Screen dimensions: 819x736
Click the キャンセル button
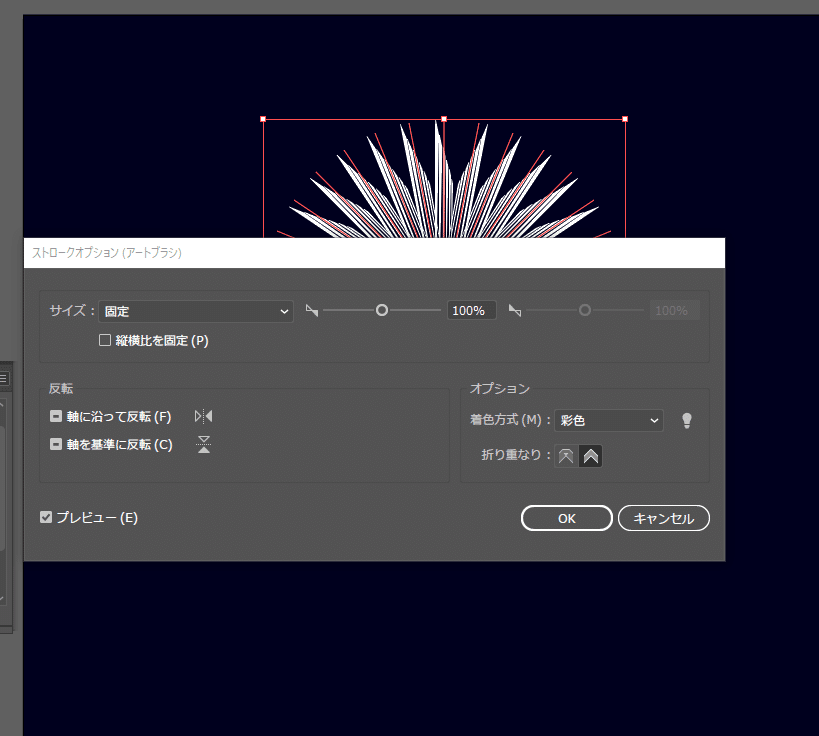click(664, 518)
